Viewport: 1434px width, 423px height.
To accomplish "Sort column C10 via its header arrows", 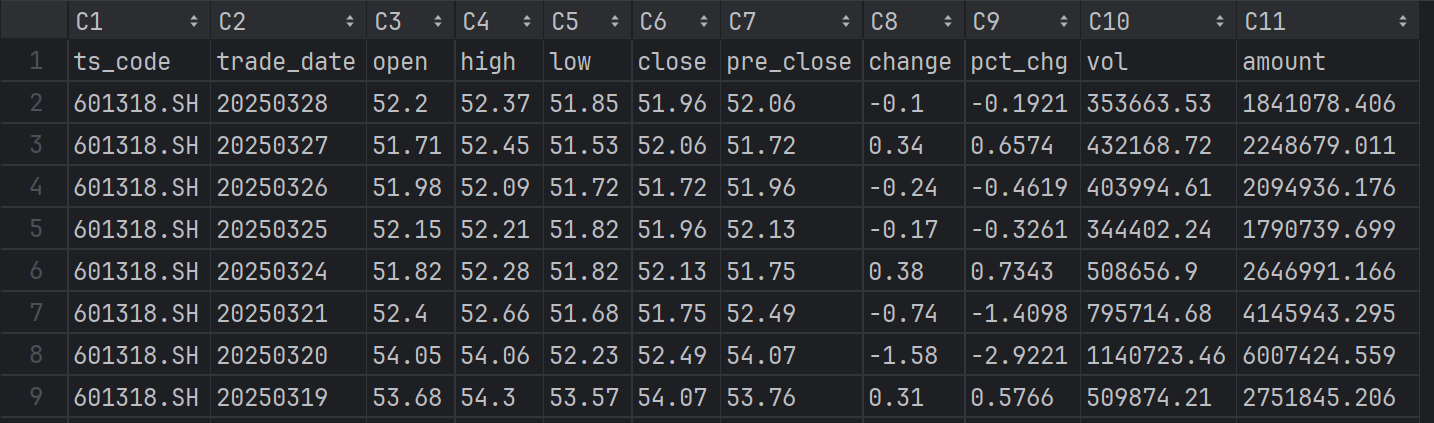I will pyautogui.click(x=1219, y=21).
